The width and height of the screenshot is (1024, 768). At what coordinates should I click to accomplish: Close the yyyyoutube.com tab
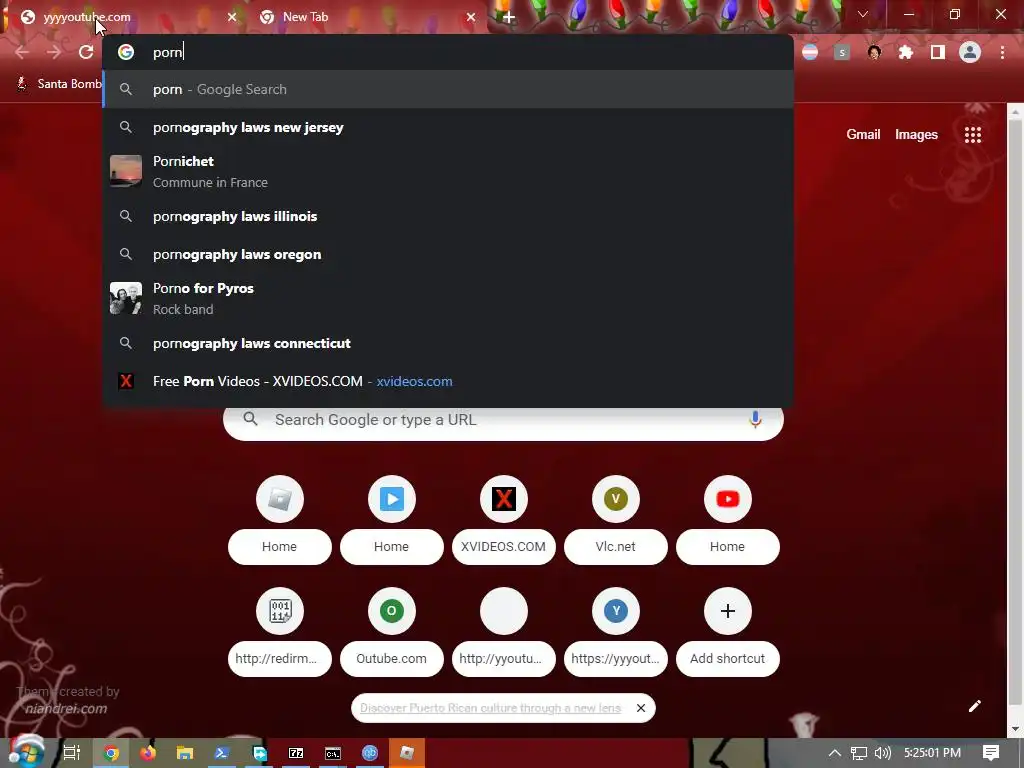click(232, 17)
